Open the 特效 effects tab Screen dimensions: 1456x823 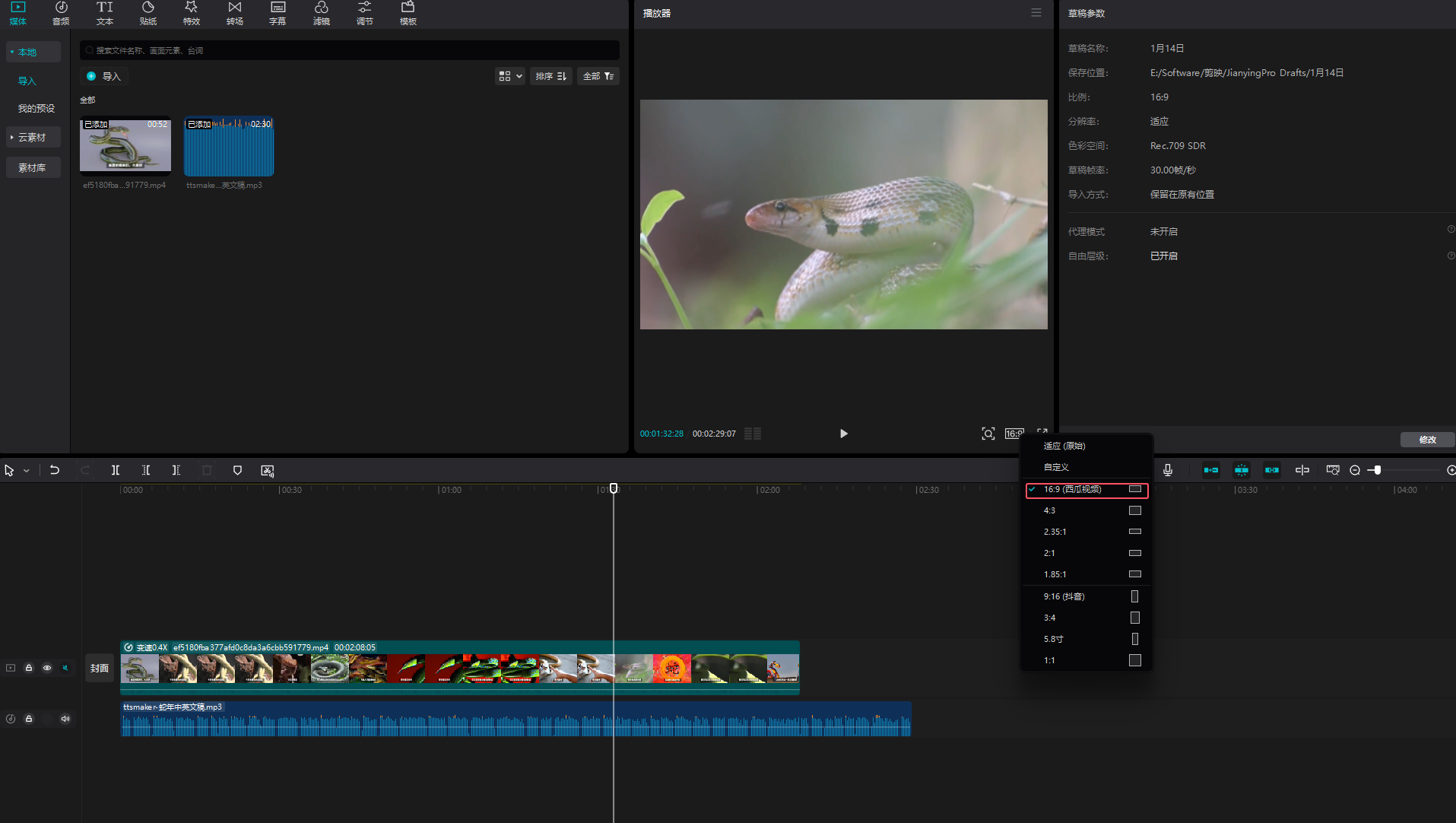click(x=192, y=13)
